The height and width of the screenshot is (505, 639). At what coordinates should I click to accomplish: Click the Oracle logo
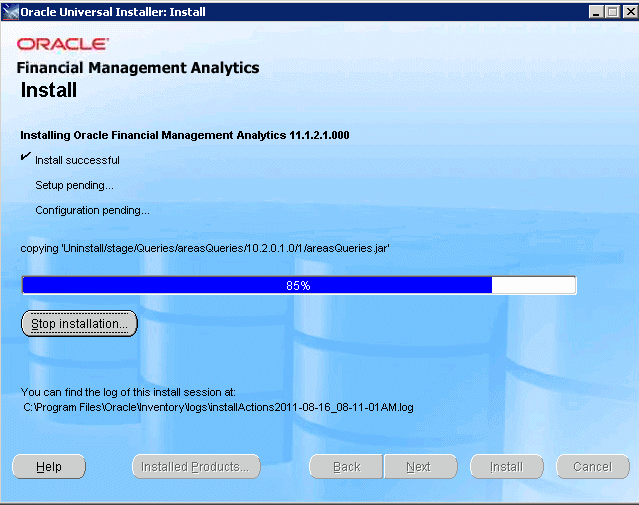(x=63, y=44)
